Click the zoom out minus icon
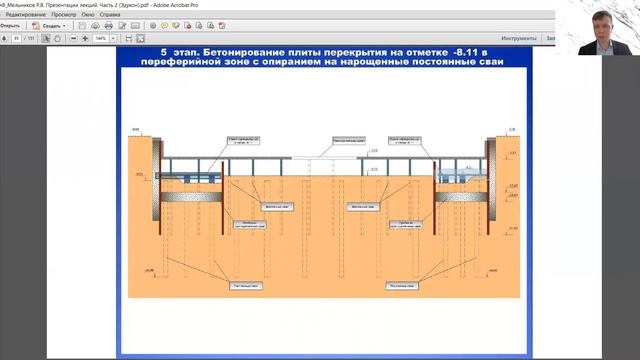This screenshot has height=360, width=640. (73, 38)
